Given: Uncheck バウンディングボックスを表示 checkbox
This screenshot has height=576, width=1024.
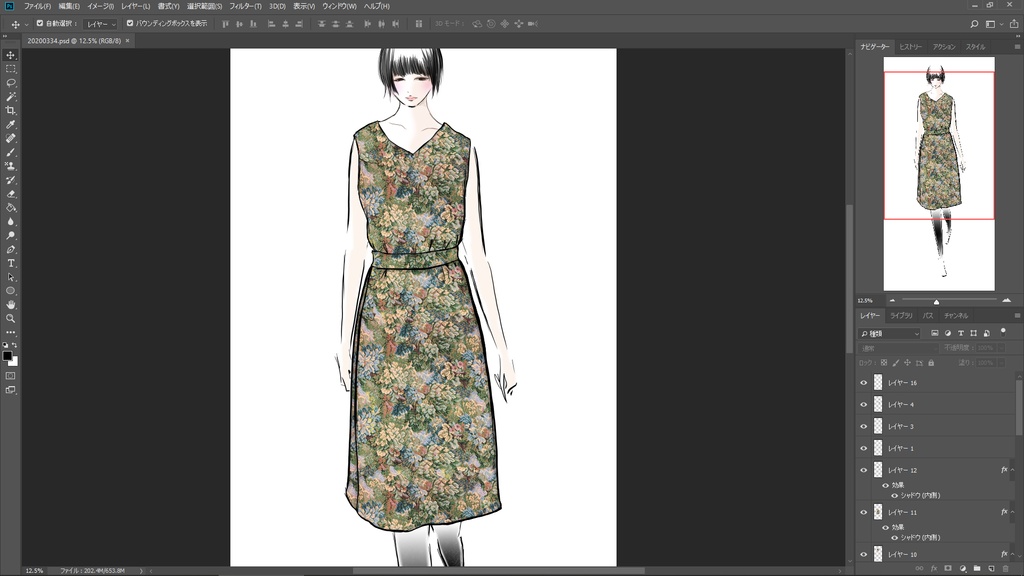Looking at the screenshot, I should point(130,23).
